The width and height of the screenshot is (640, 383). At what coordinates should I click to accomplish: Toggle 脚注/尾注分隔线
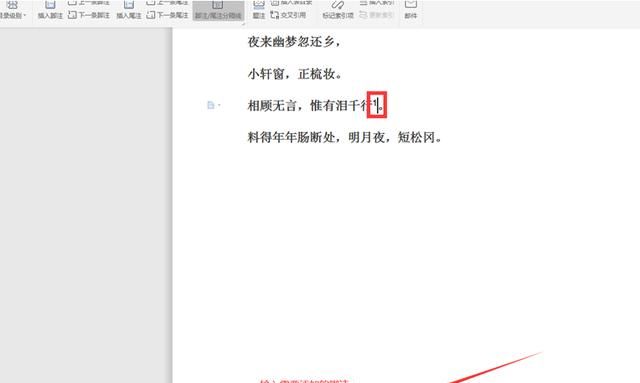point(218,10)
